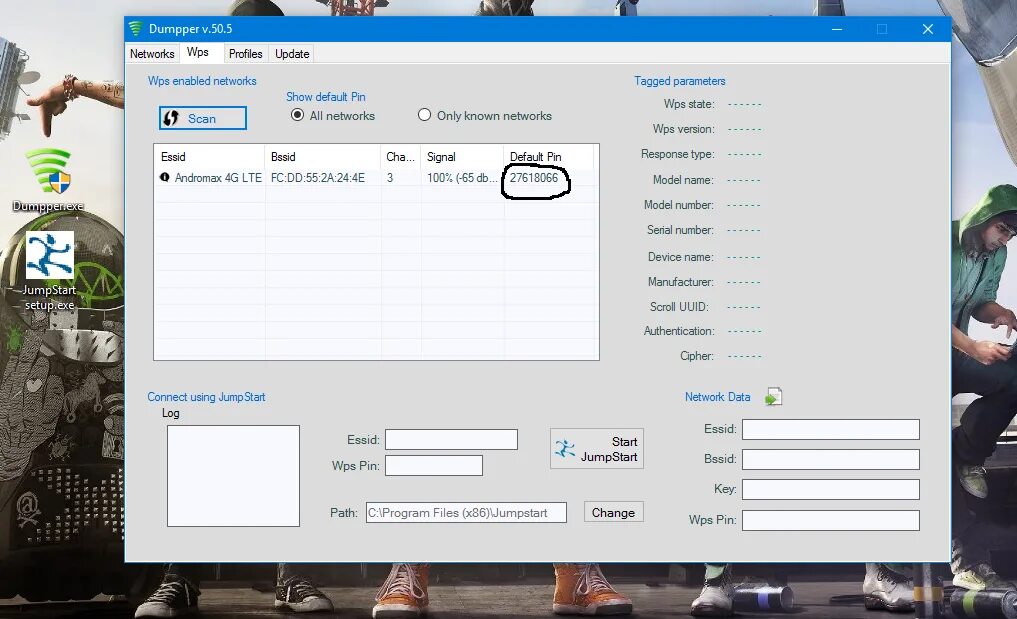Focus the Network Data Key field
1017x619 pixels.
831,489
